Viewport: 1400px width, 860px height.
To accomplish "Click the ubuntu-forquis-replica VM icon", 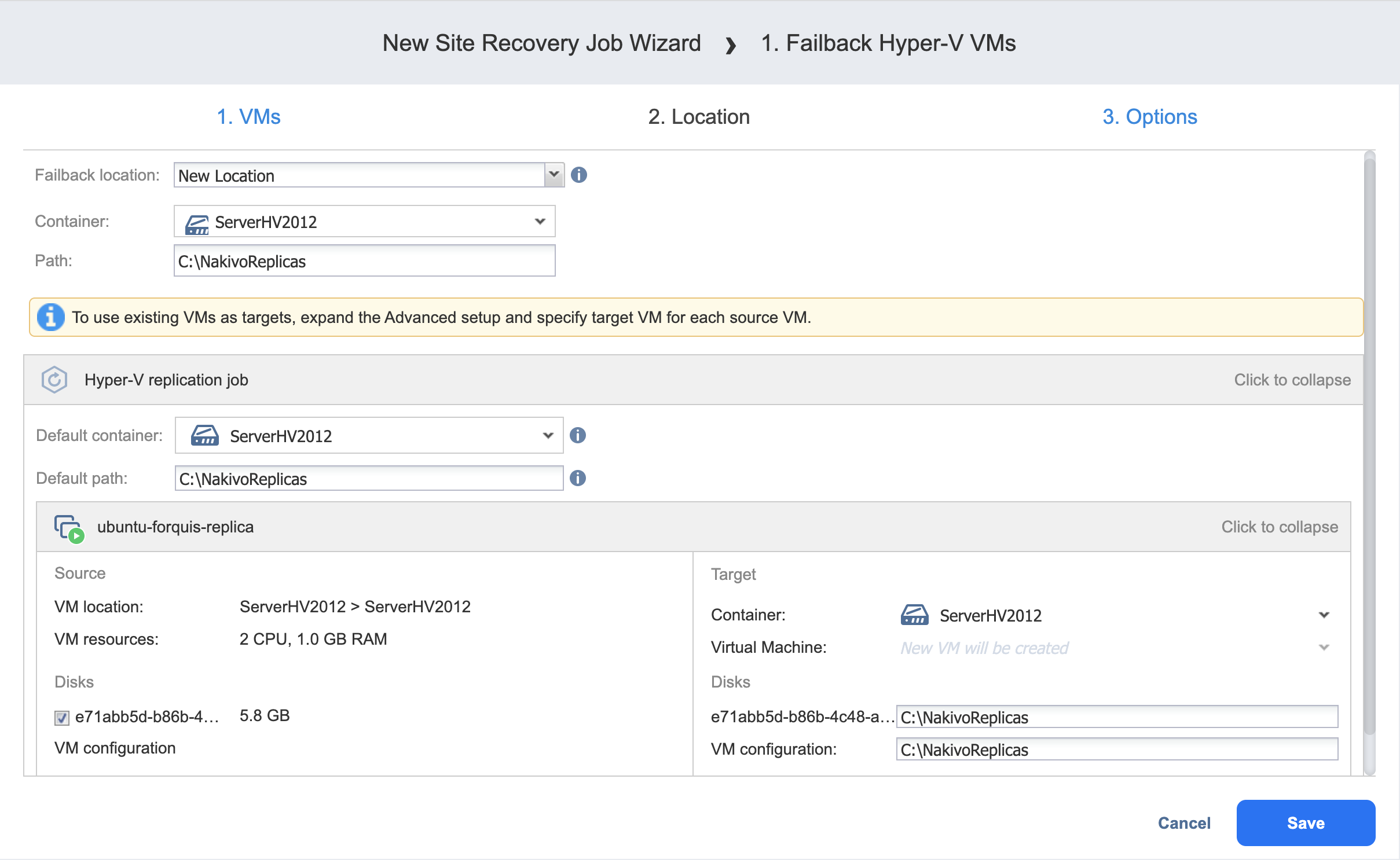I will tap(69, 528).
